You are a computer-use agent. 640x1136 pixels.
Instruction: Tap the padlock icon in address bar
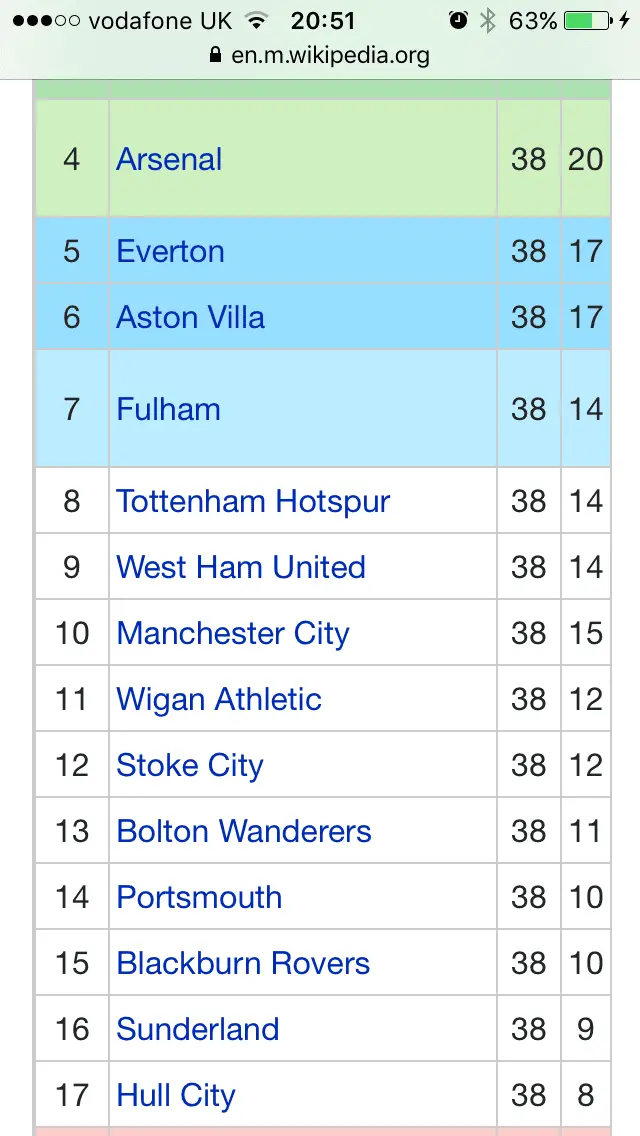point(215,55)
